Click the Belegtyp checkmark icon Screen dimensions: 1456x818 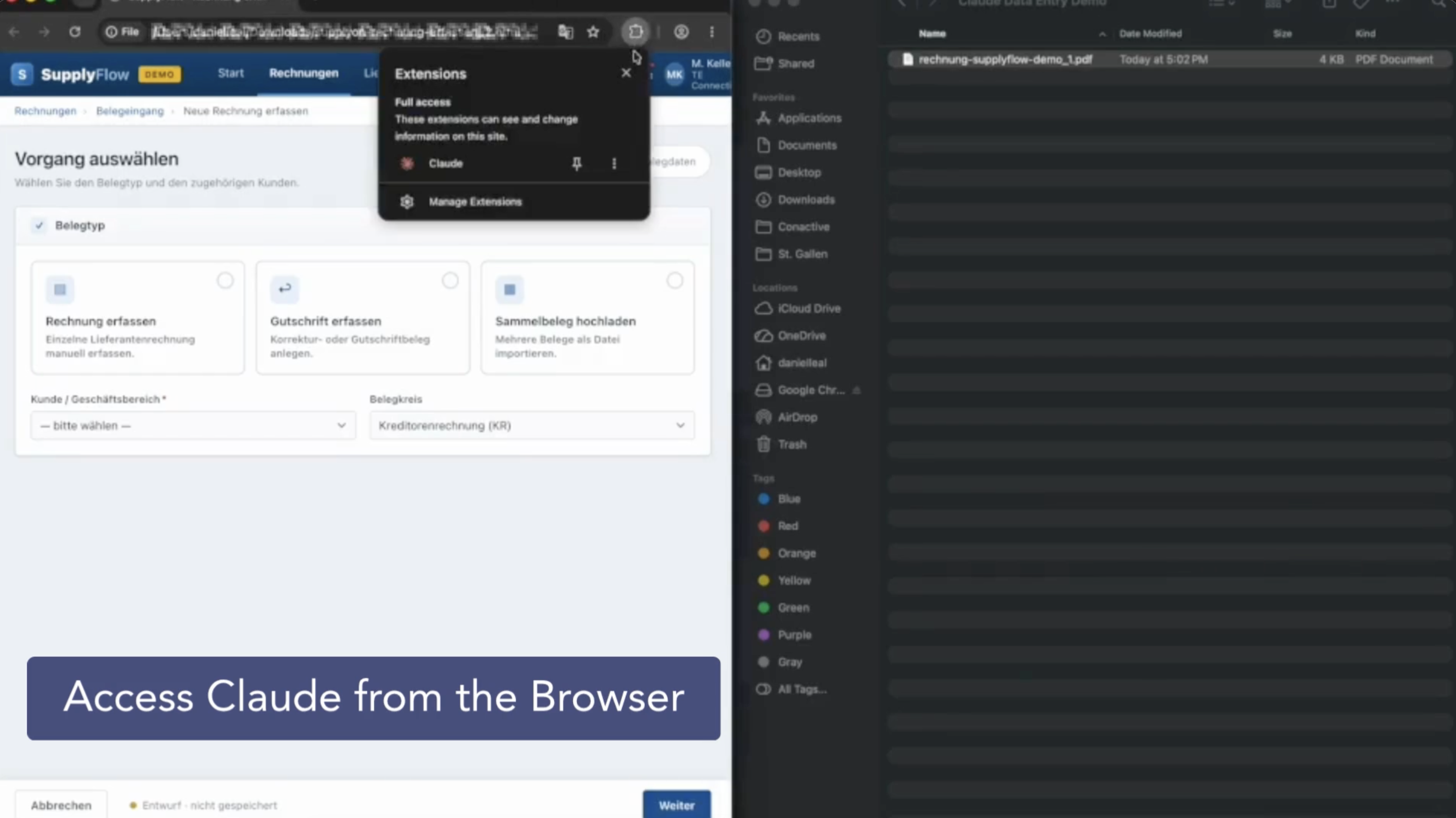[x=39, y=225]
